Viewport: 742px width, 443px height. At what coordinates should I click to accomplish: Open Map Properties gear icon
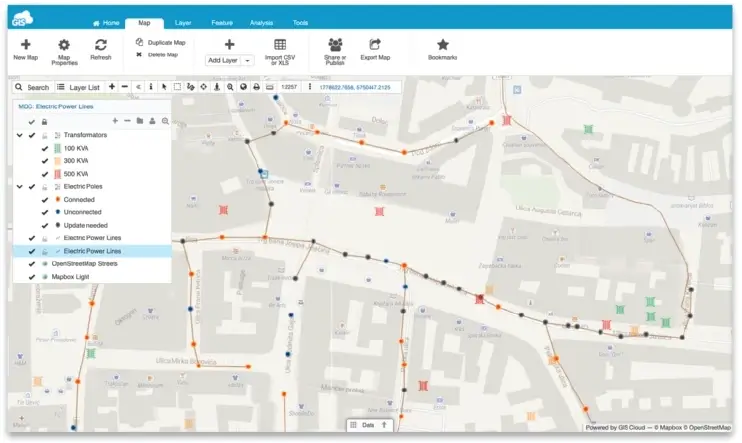point(64,45)
